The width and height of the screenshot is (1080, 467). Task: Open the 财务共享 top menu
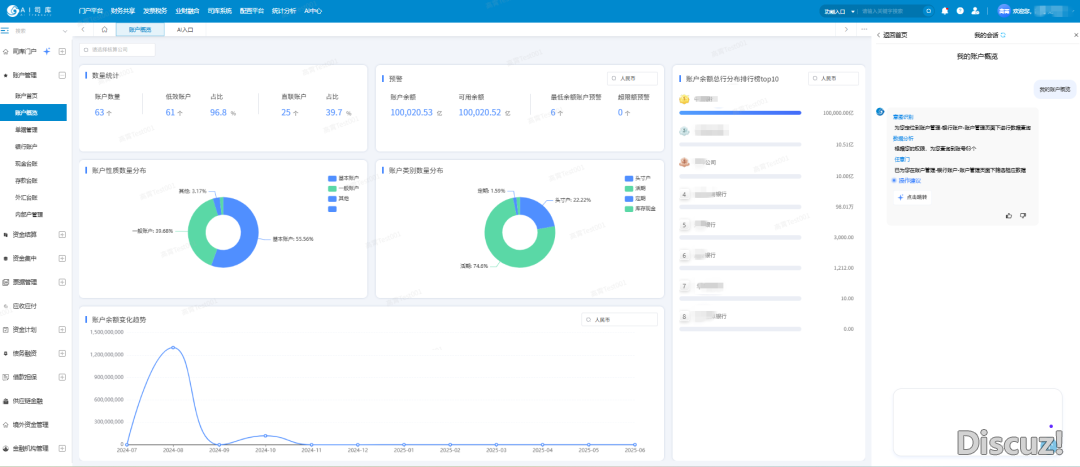tap(123, 11)
